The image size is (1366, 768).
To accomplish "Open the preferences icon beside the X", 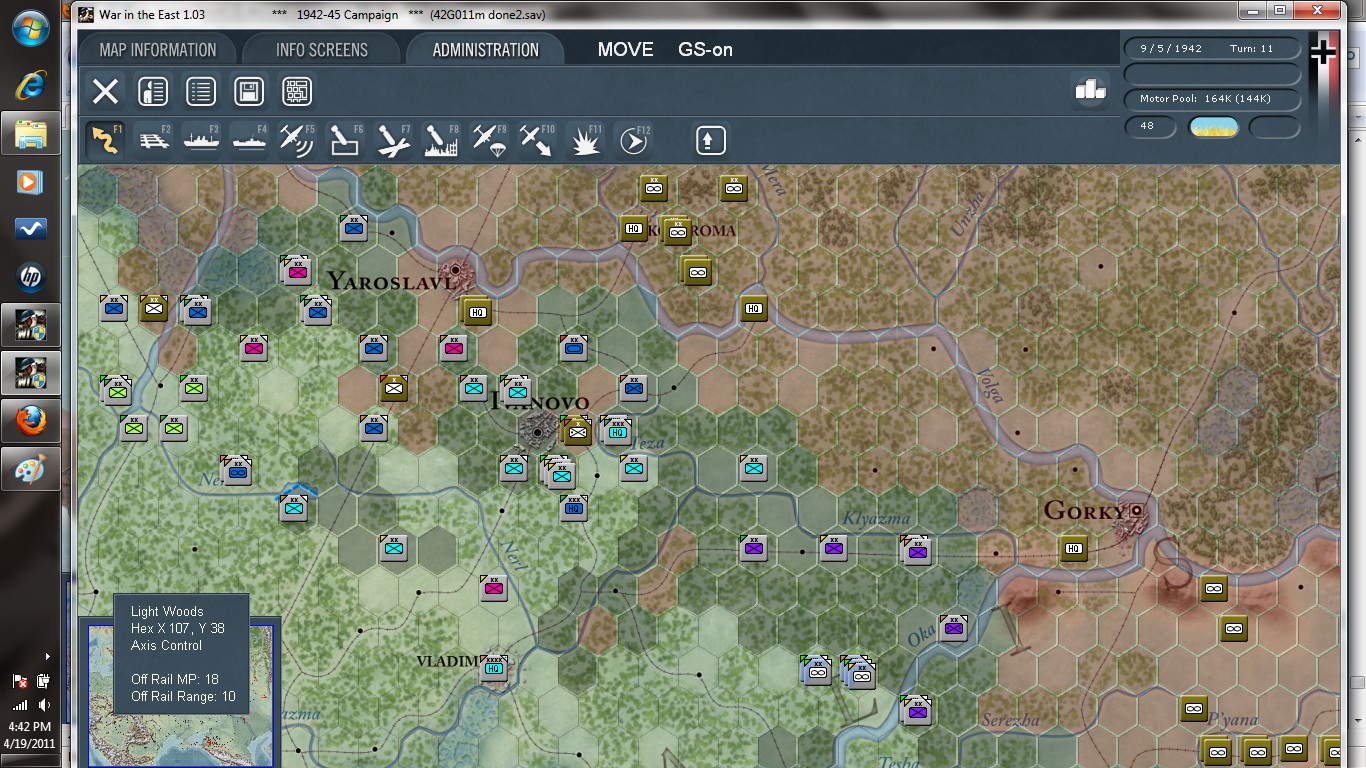I will (153, 92).
